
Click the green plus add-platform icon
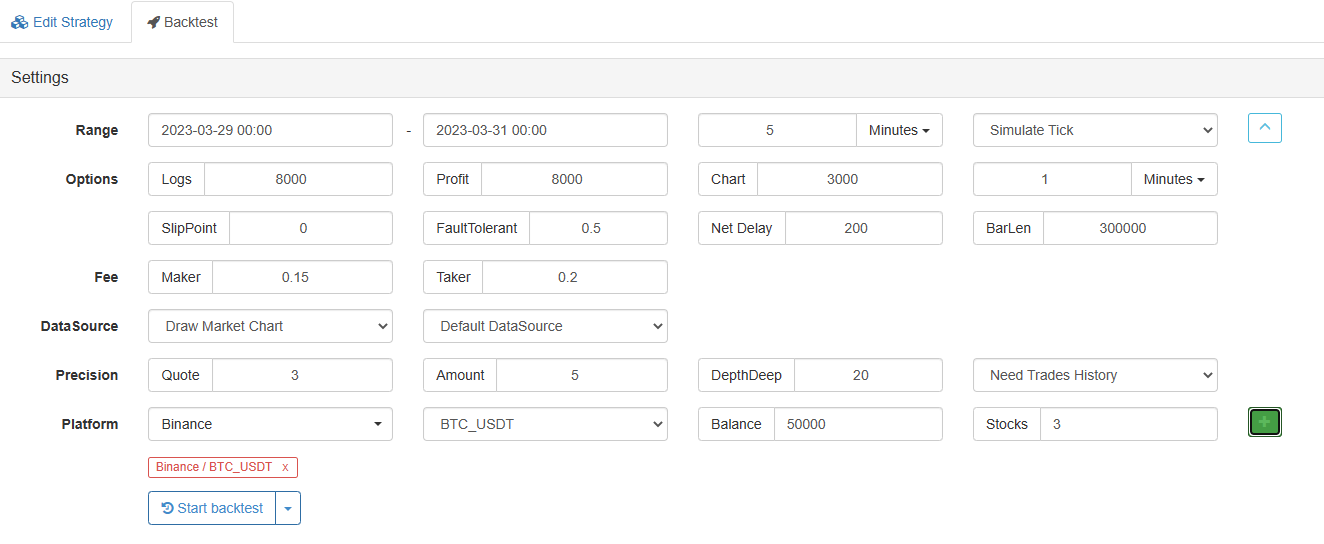pyautogui.click(x=1264, y=423)
